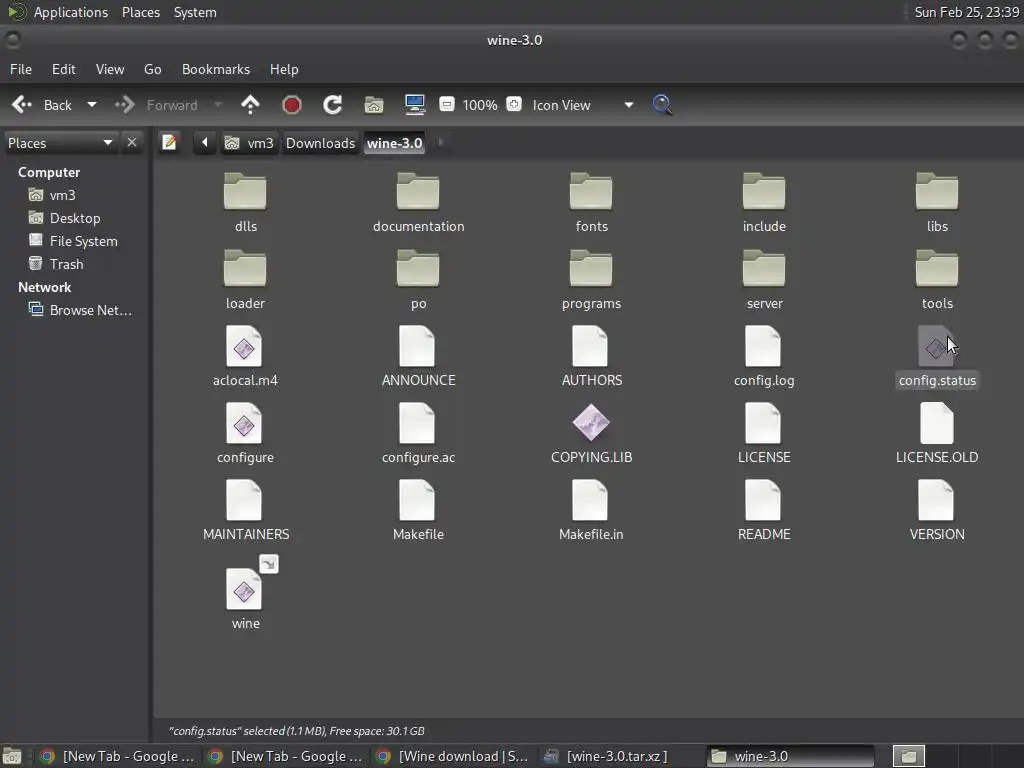Open Desktop in the Places sidebar
Image resolution: width=1024 pixels, height=768 pixels.
click(65, 218)
